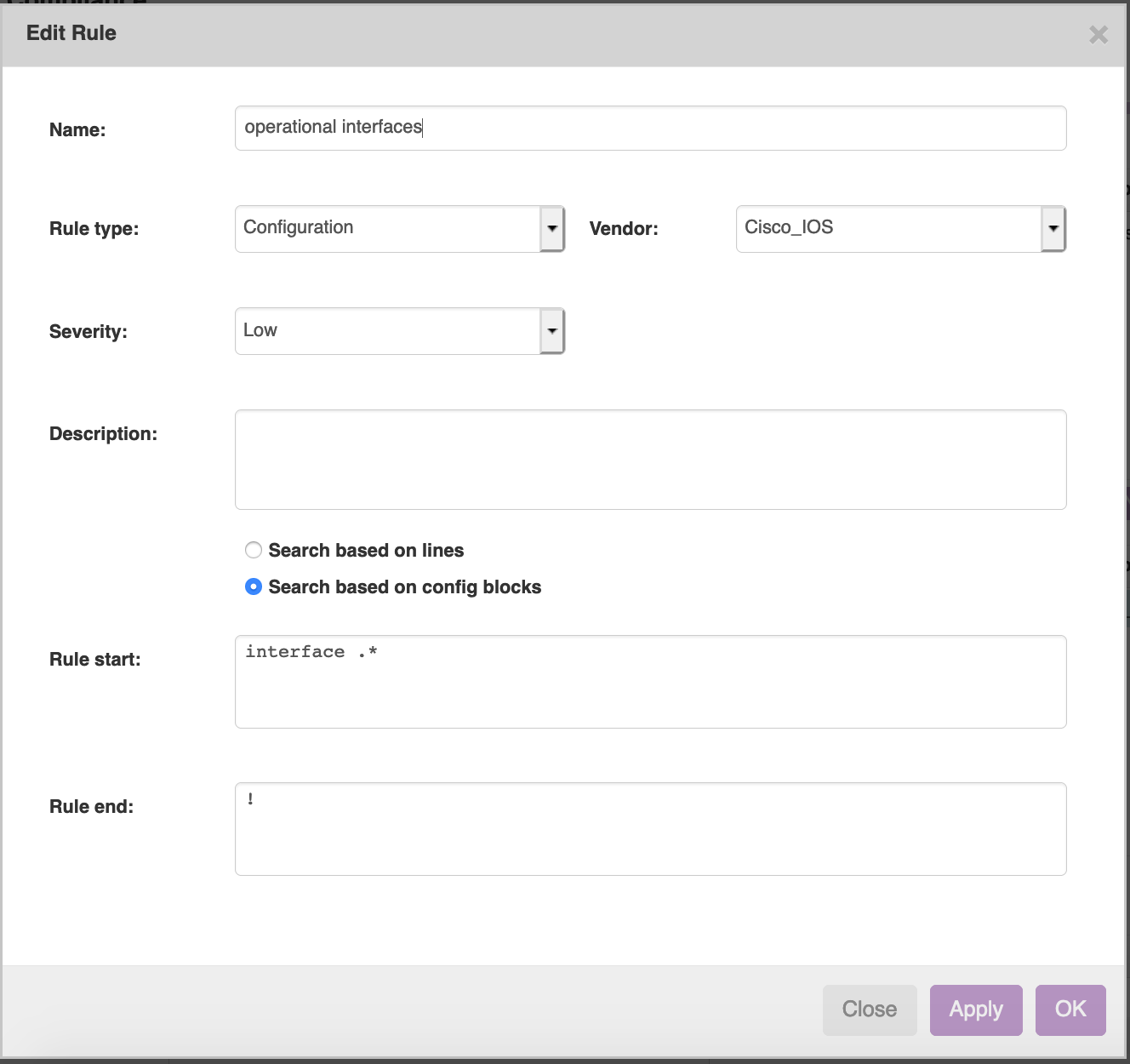Image resolution: width=1130 pixels, height=1064 pixels.
Task: Open the Rule type dropdown arrow
Action: 552,229
